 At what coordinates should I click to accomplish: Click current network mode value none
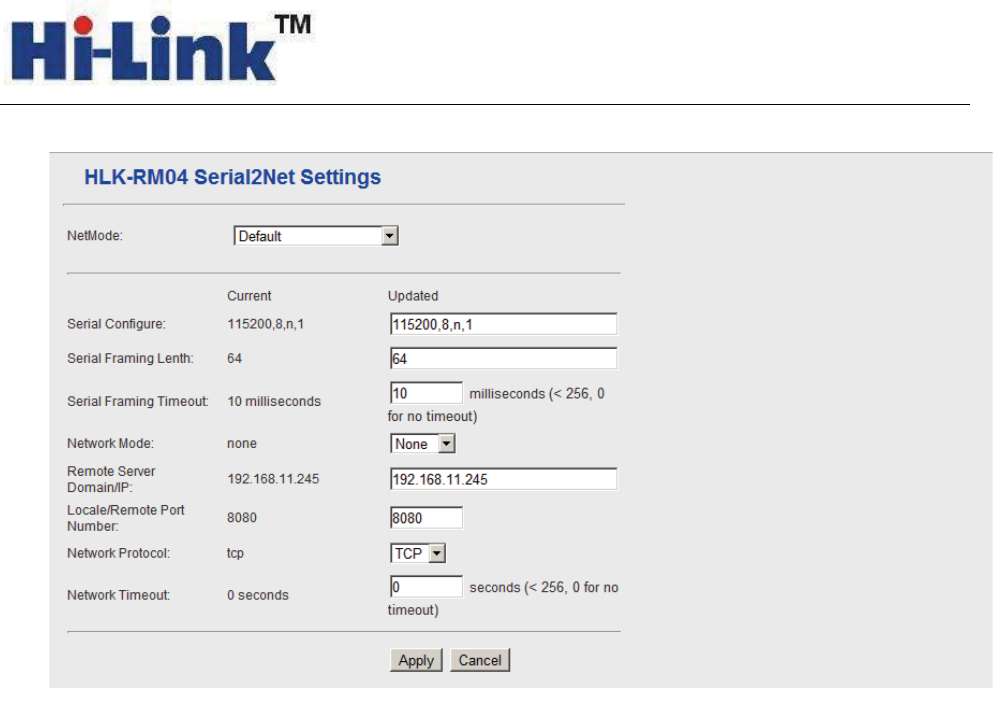tap(242, 444)
